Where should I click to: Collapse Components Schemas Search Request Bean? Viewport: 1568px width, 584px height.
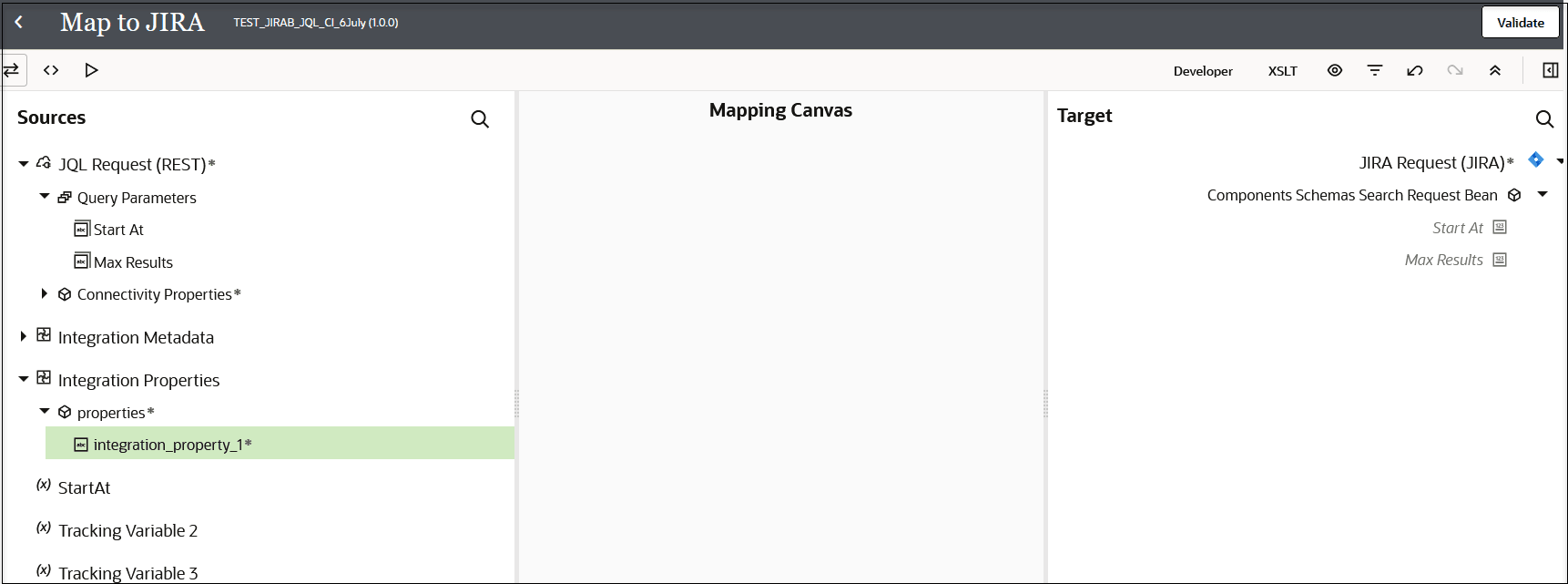coord(1543,194)
